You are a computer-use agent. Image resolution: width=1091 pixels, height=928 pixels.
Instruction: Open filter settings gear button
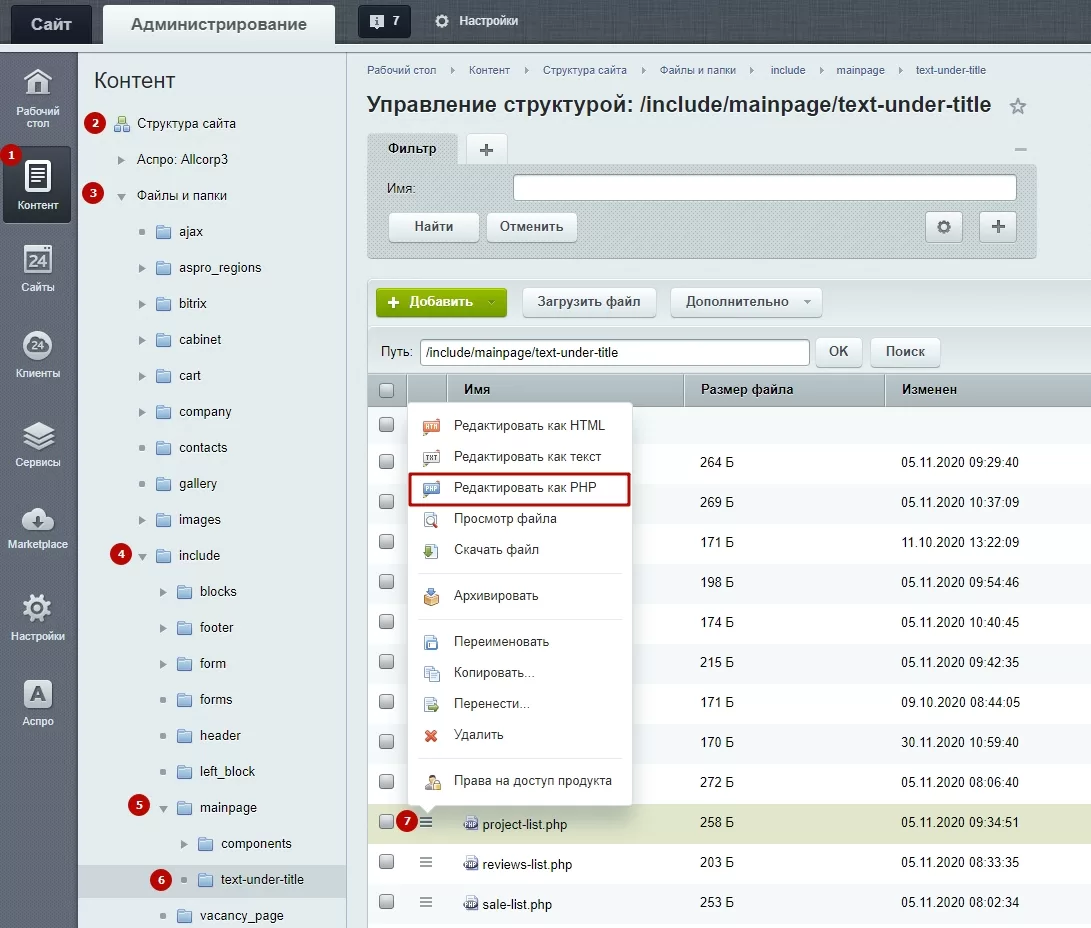(943, 227)
